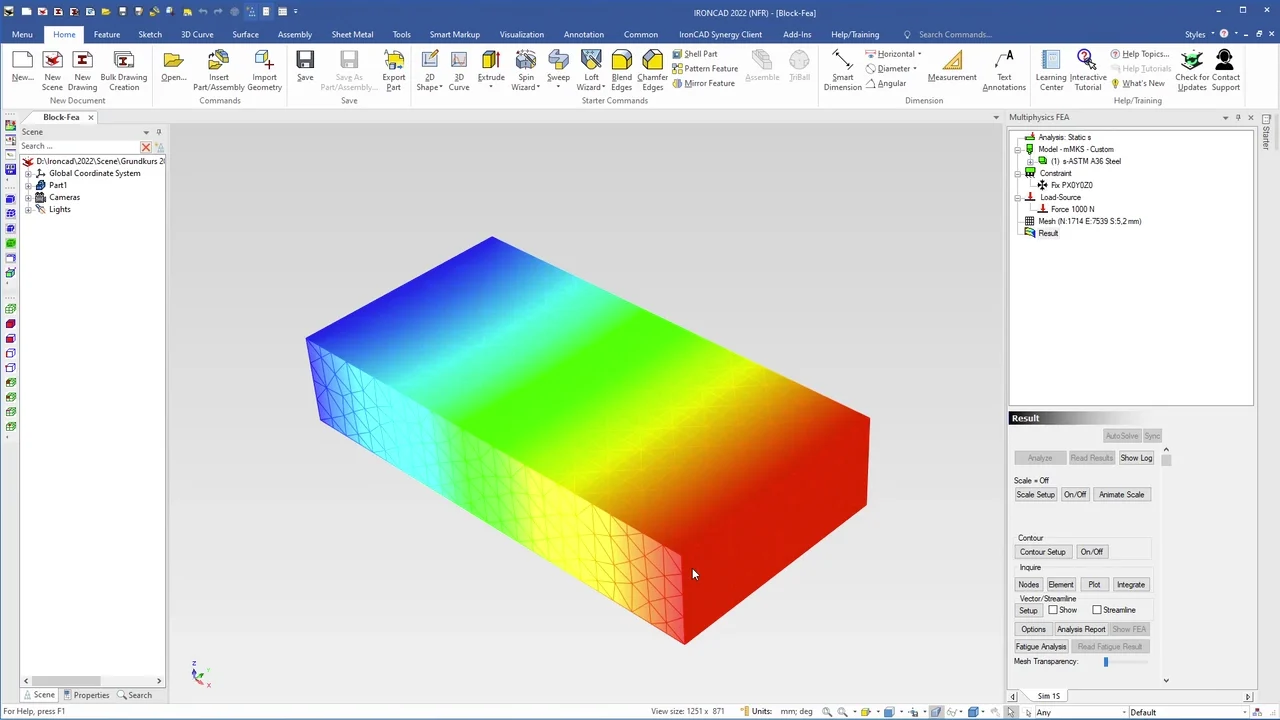Viewport: 1280px width, 720px height.
Task: Expand the Lights tree node
Action: click(29, 209)
